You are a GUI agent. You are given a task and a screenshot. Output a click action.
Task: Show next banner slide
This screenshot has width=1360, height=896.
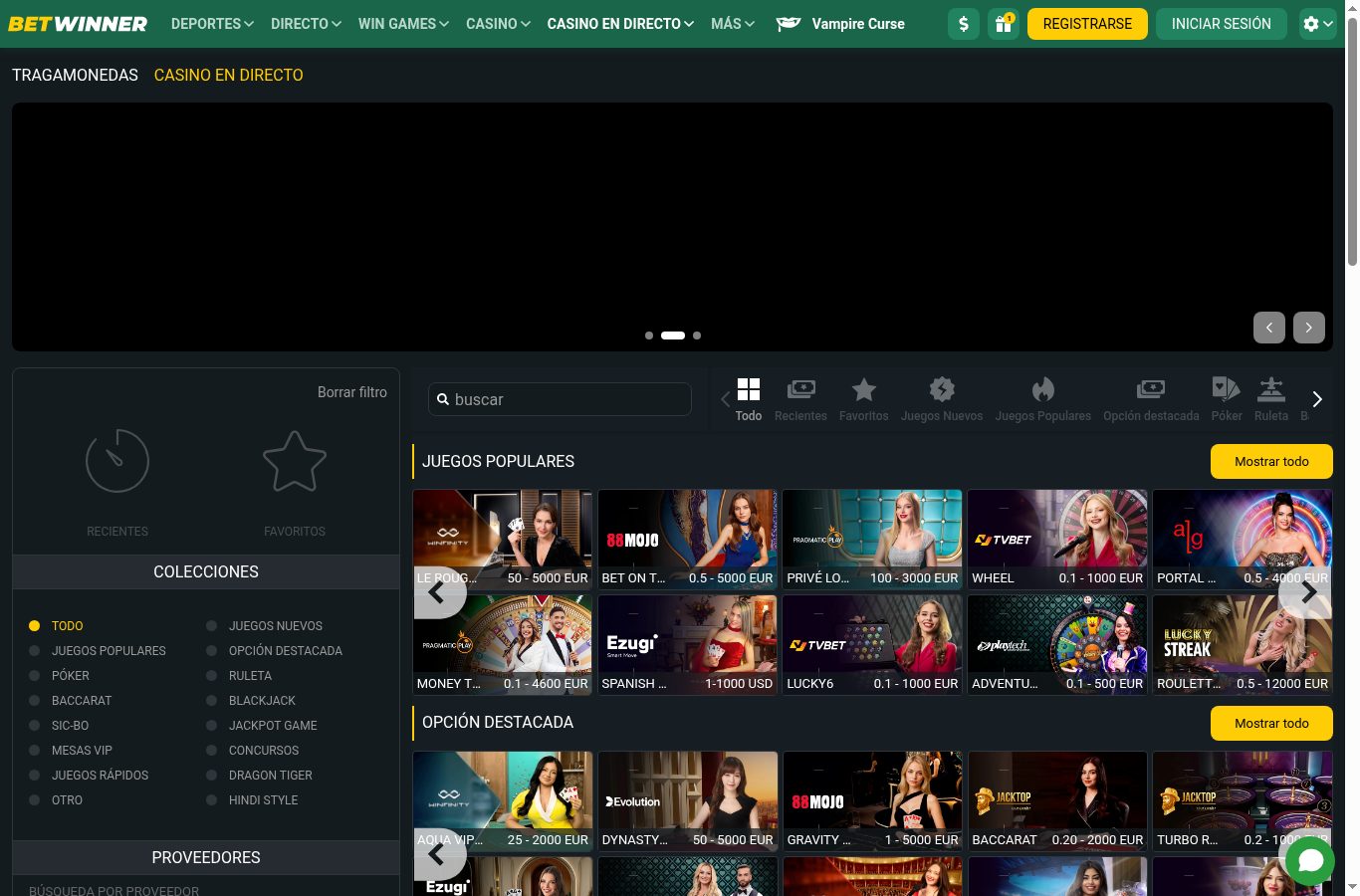tap(1309, 328)
